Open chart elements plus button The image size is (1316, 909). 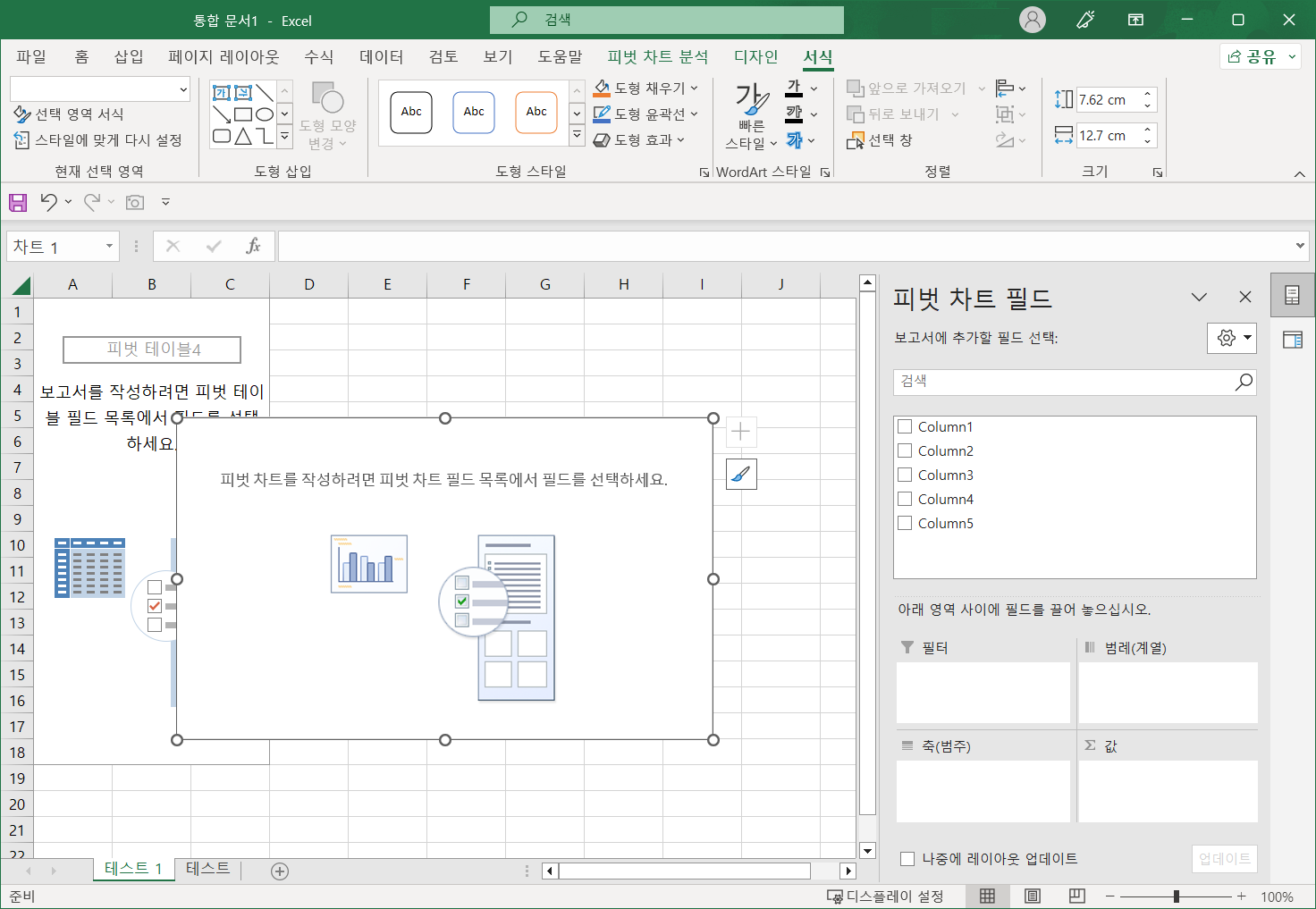(741, 433)
